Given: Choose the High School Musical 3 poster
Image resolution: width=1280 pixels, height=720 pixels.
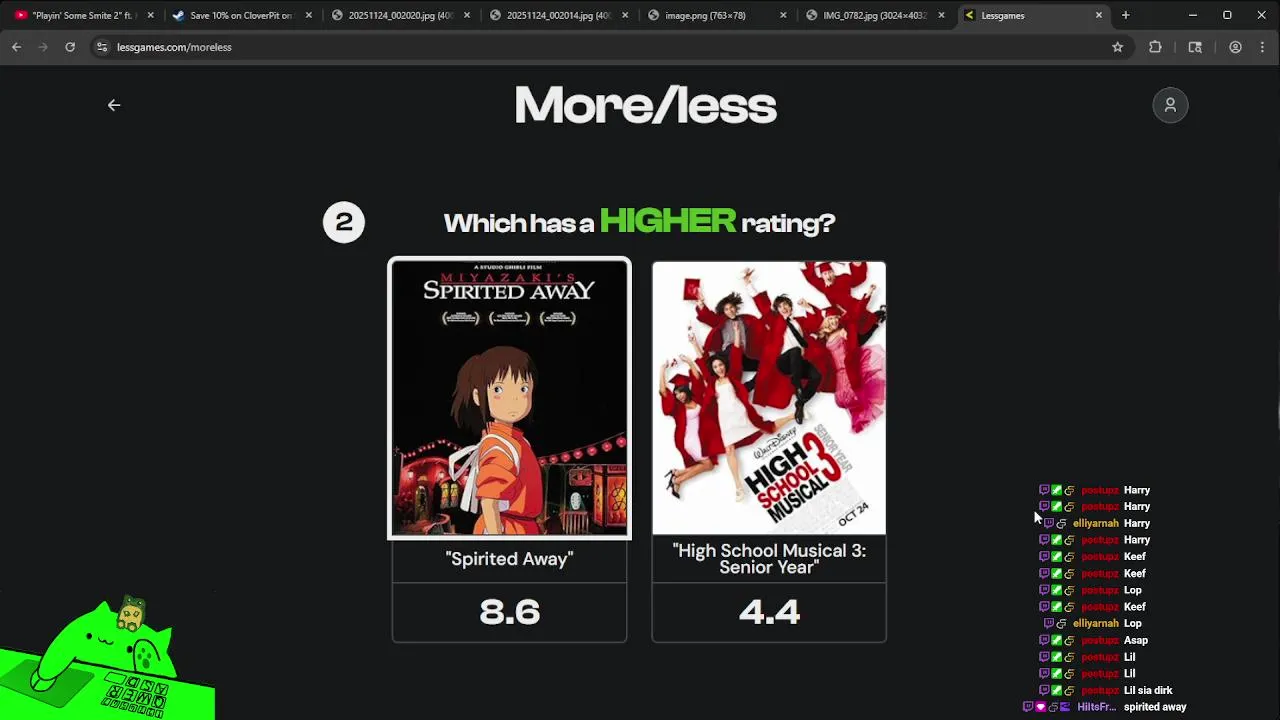Looking at the screenshot, I should 769,398.
